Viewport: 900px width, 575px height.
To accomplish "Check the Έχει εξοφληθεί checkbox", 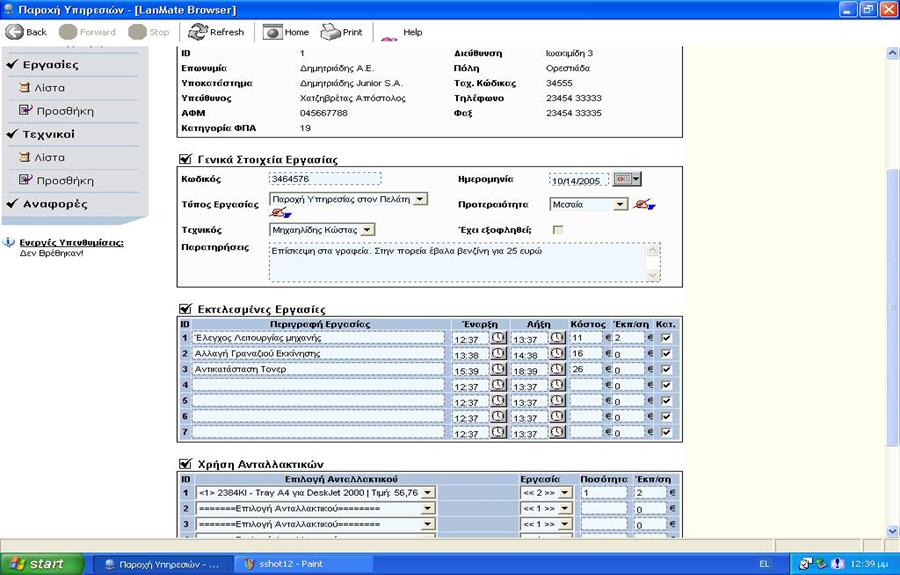I will pyautogui.click(x=557, y=230).
